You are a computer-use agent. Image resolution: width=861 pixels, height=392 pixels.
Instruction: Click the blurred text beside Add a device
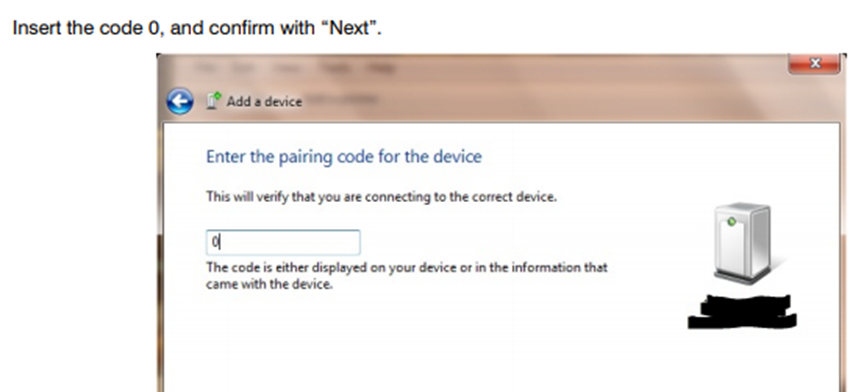click(x=340, y=101)
